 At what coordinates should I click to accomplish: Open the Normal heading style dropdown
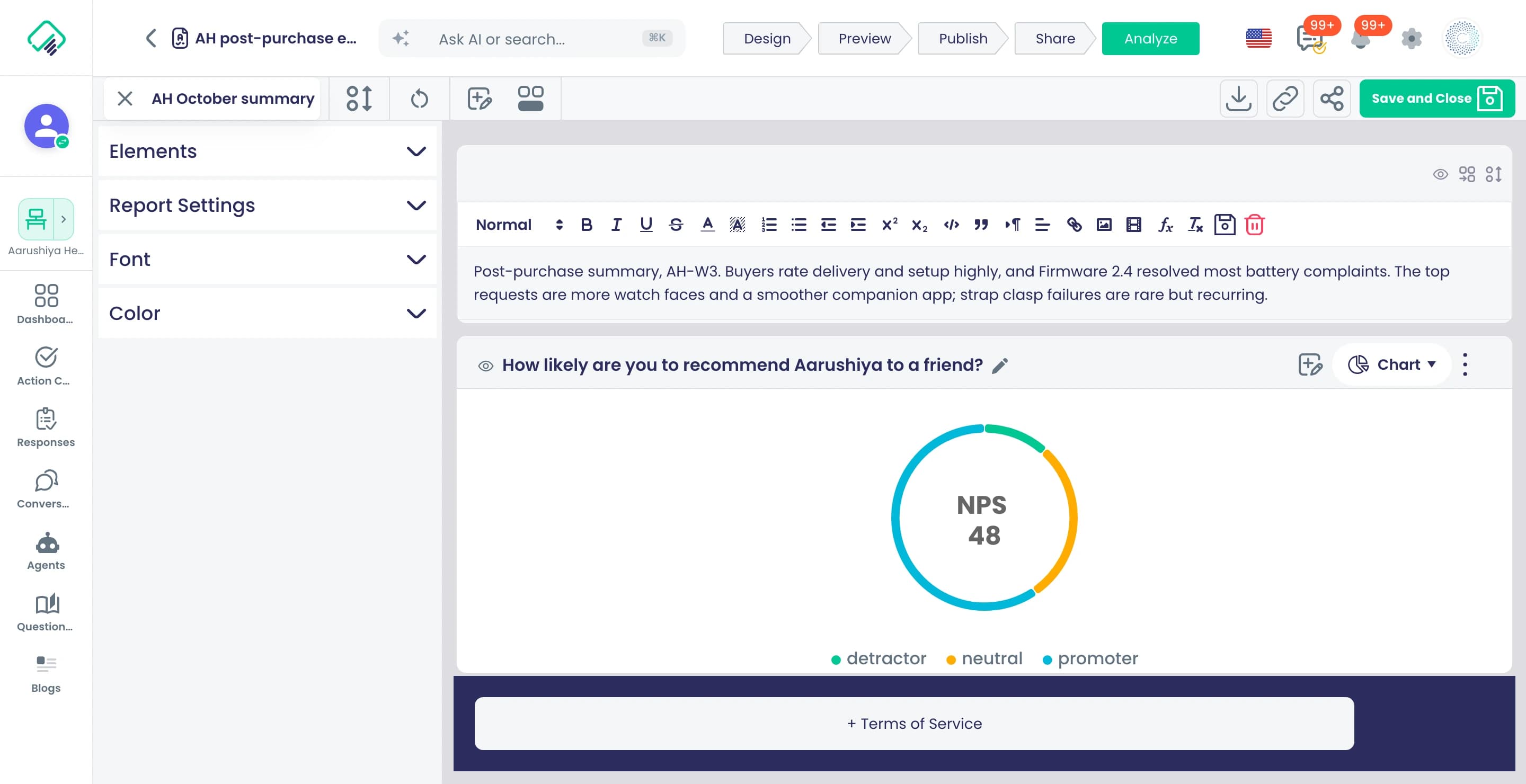[519, 225]
